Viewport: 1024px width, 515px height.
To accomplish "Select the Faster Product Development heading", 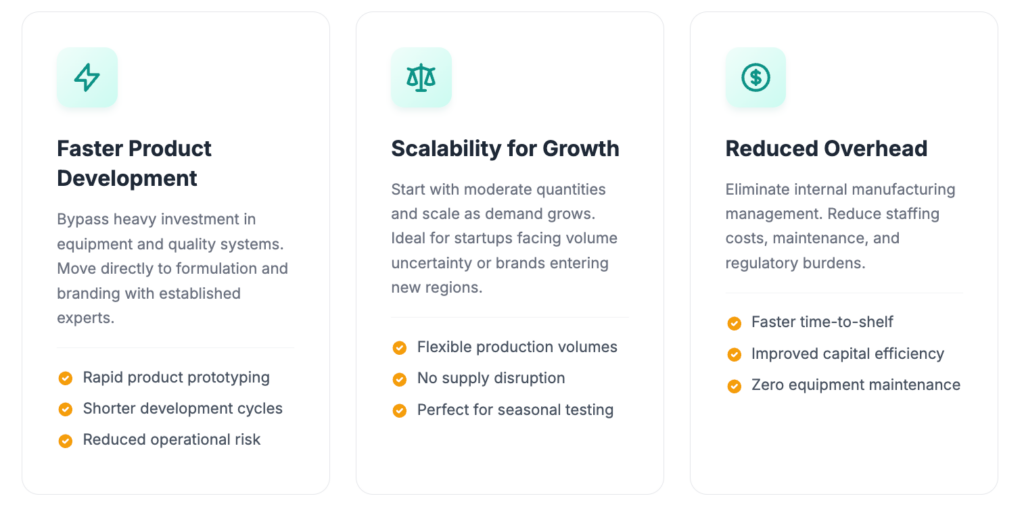I will [134, 164].
